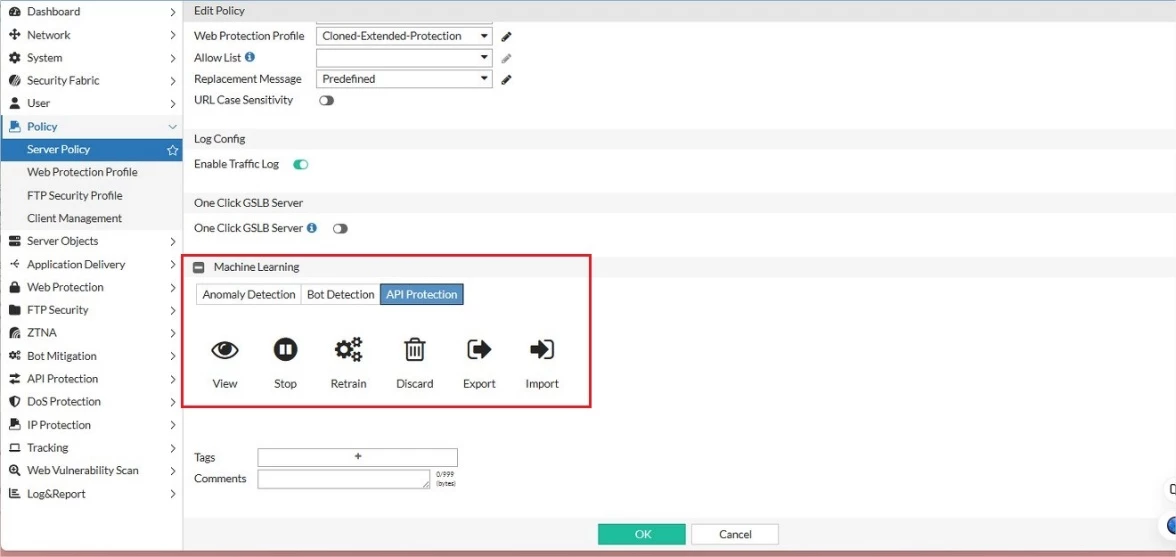The image size is (1176, 557).
Task: Click the Web Vulnerability Scan icon
Action: point(14,471)
